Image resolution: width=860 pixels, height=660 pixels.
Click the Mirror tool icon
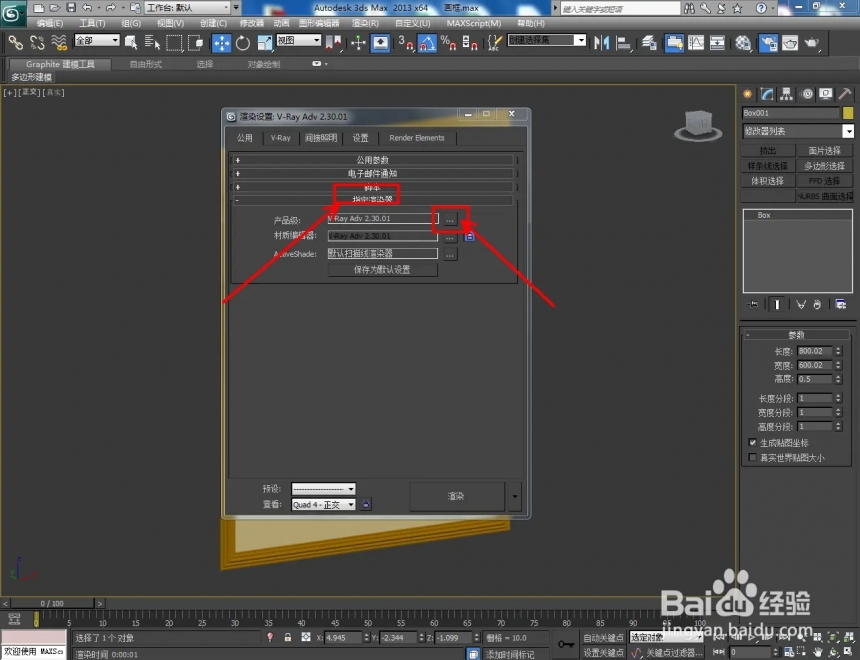click(602, 43)
